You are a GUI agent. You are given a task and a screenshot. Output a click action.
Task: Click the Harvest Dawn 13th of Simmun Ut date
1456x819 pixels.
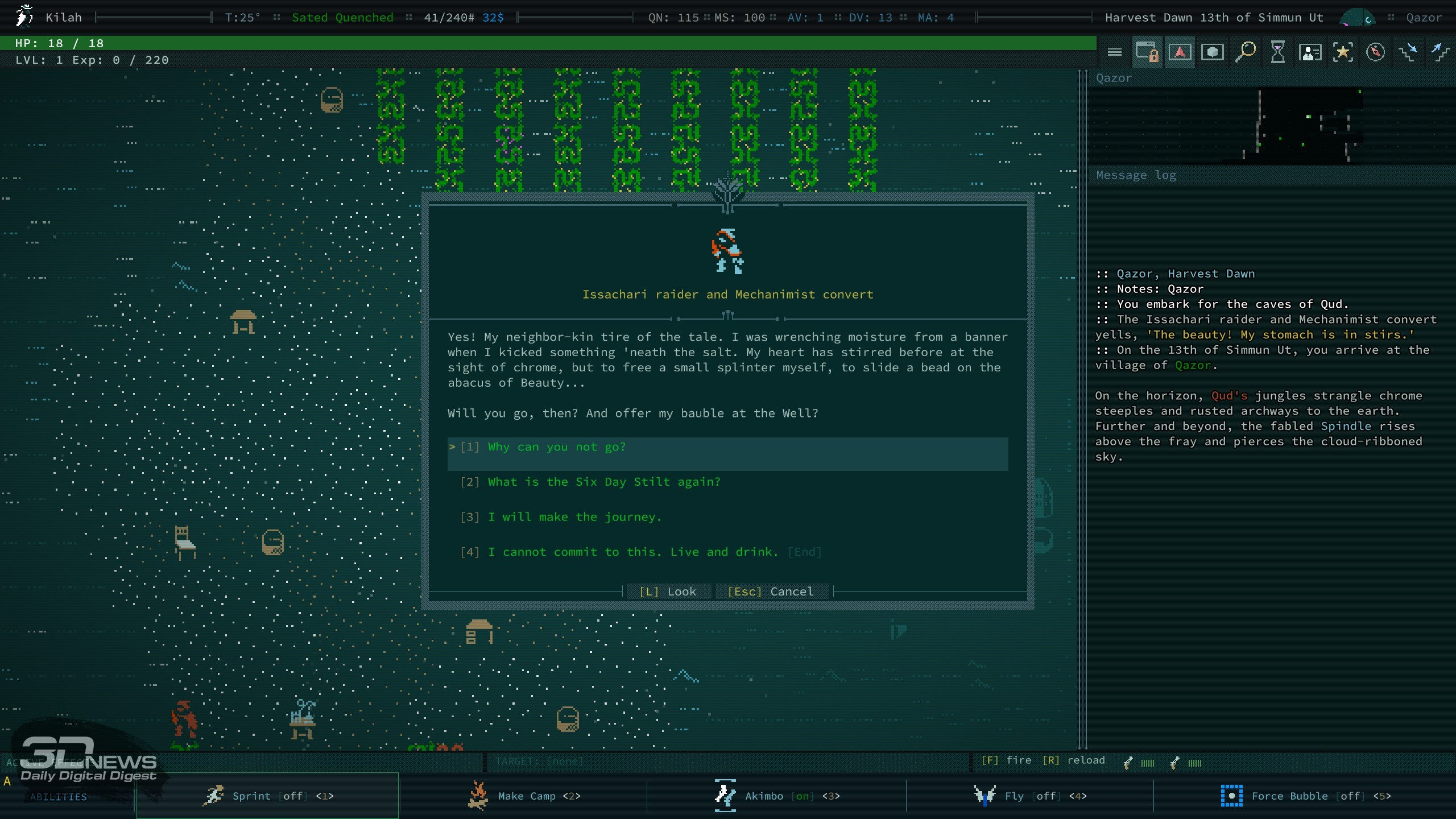[x=1214, y=18]
